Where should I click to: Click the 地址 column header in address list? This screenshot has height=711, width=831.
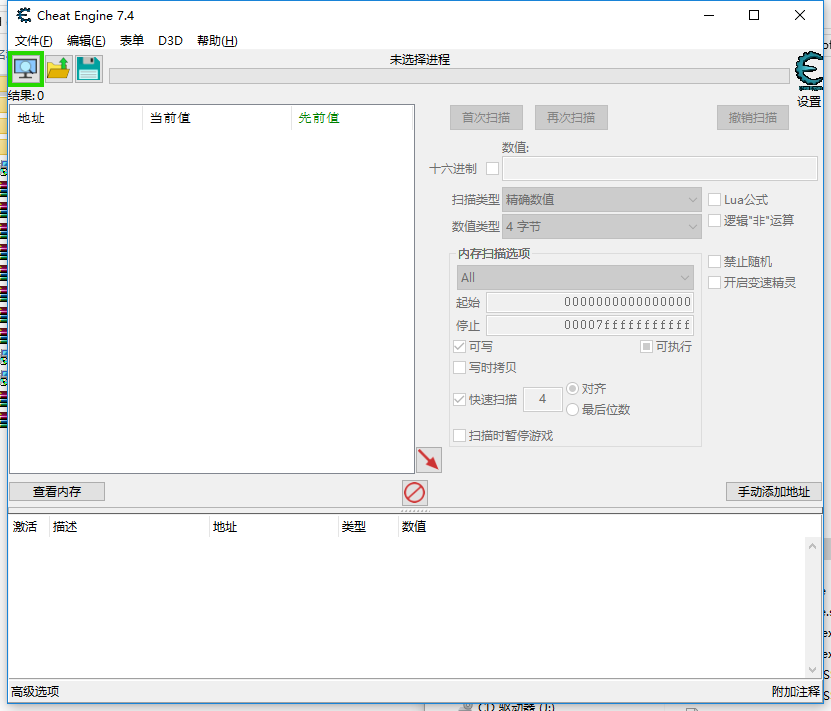273,527
